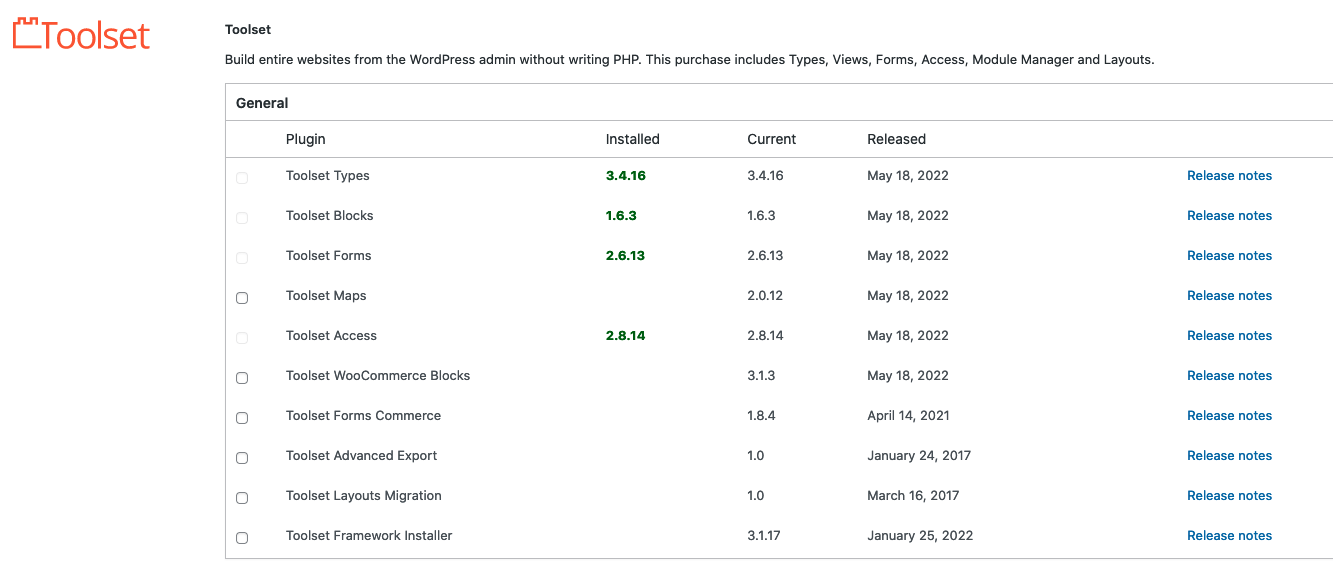Check the Toolset Maps checkbox

(242, 298)
